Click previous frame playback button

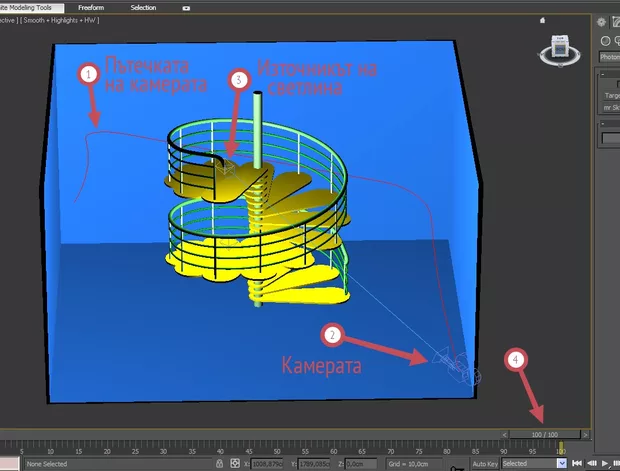tap(591, 464)
